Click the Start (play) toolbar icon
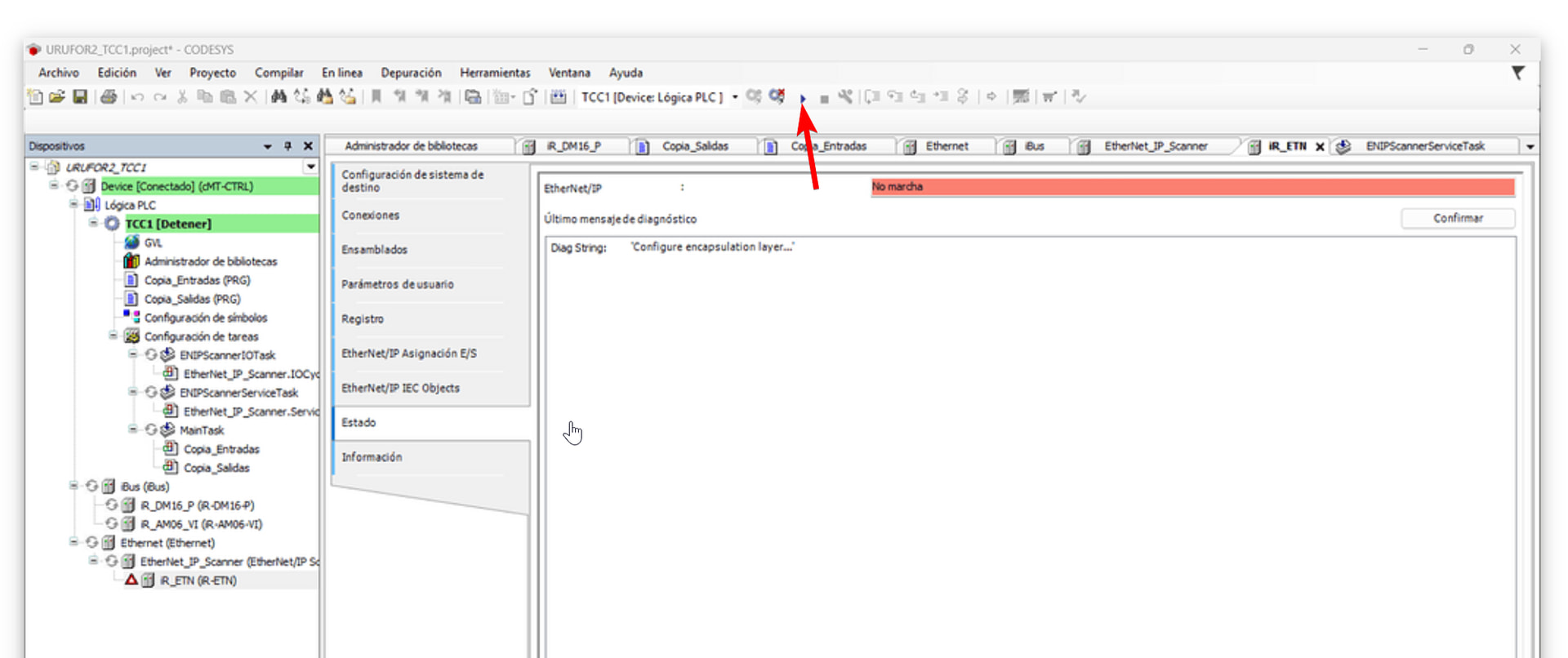 click(x=803, y=98)
